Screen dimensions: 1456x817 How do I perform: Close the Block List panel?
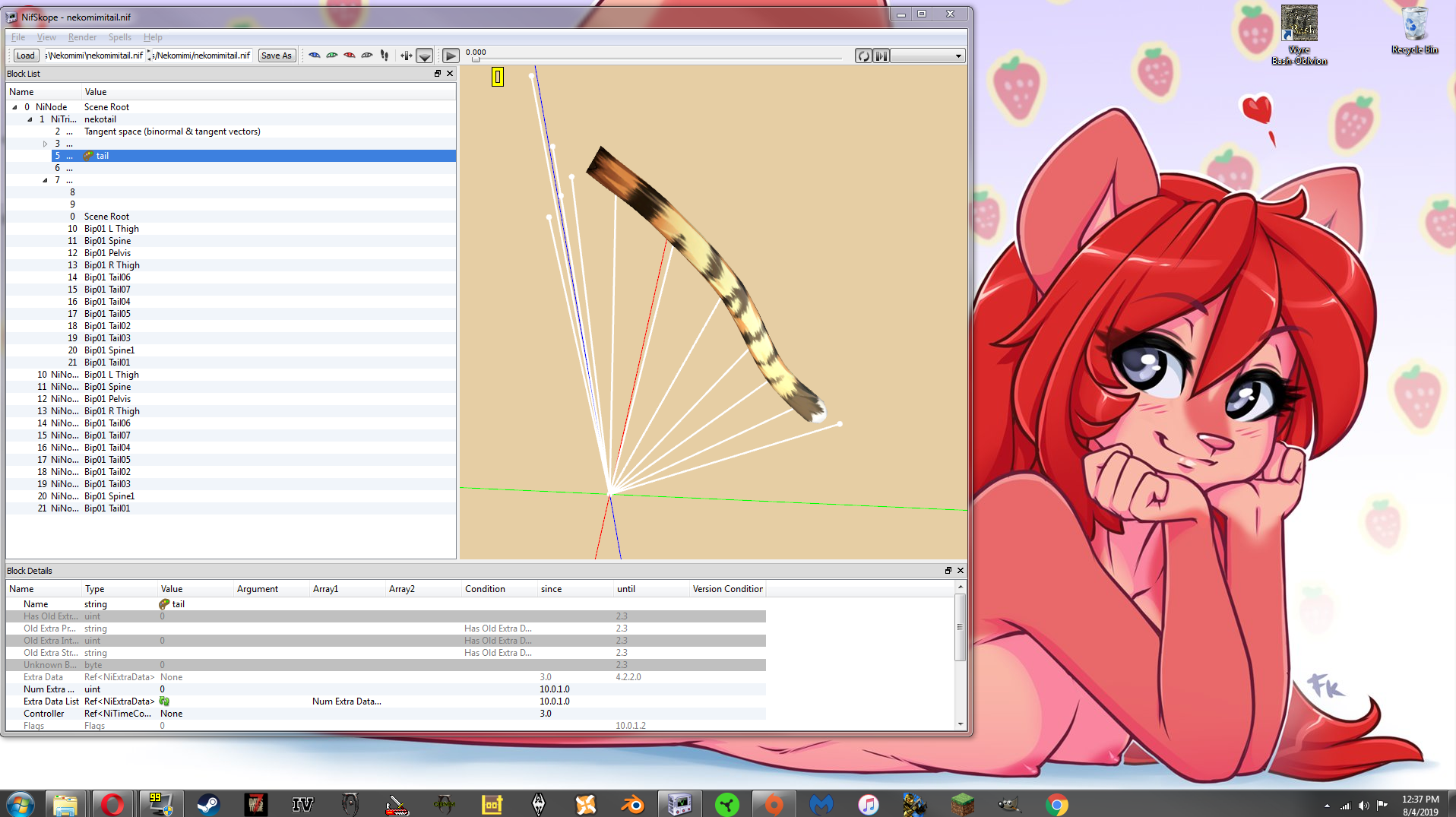pos(450,74)
